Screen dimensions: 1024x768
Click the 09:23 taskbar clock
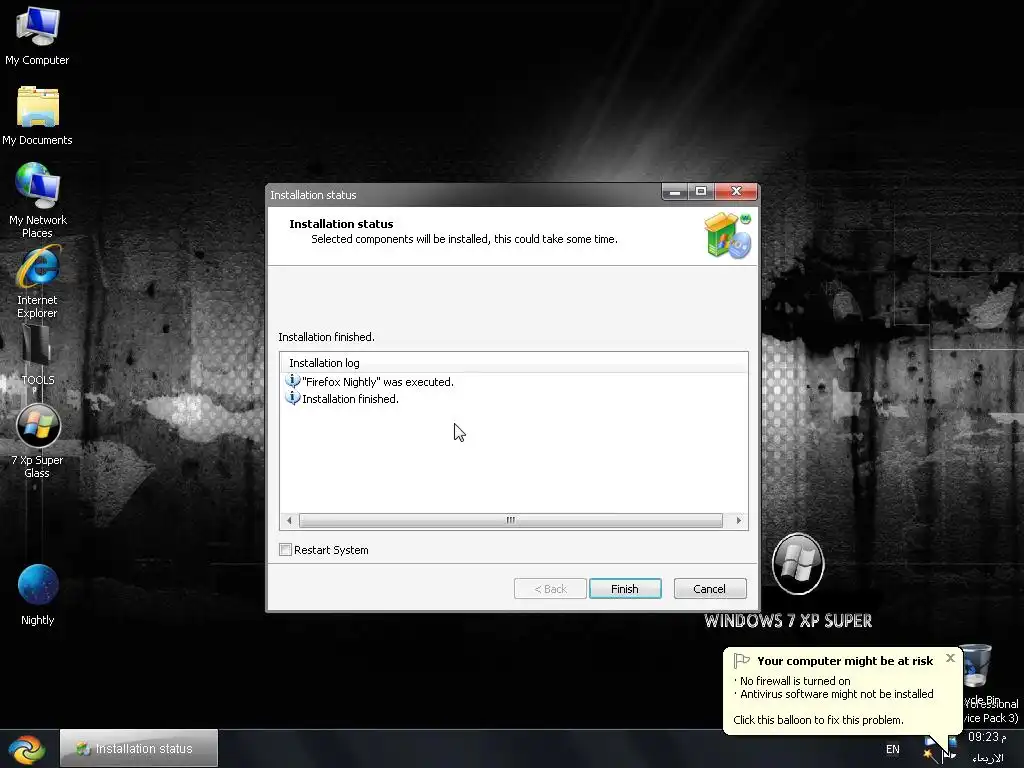(x=987, y=737)
